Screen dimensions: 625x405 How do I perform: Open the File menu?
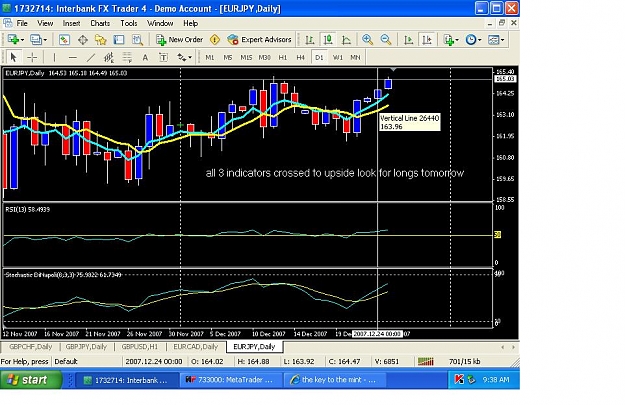coord(22,23)
